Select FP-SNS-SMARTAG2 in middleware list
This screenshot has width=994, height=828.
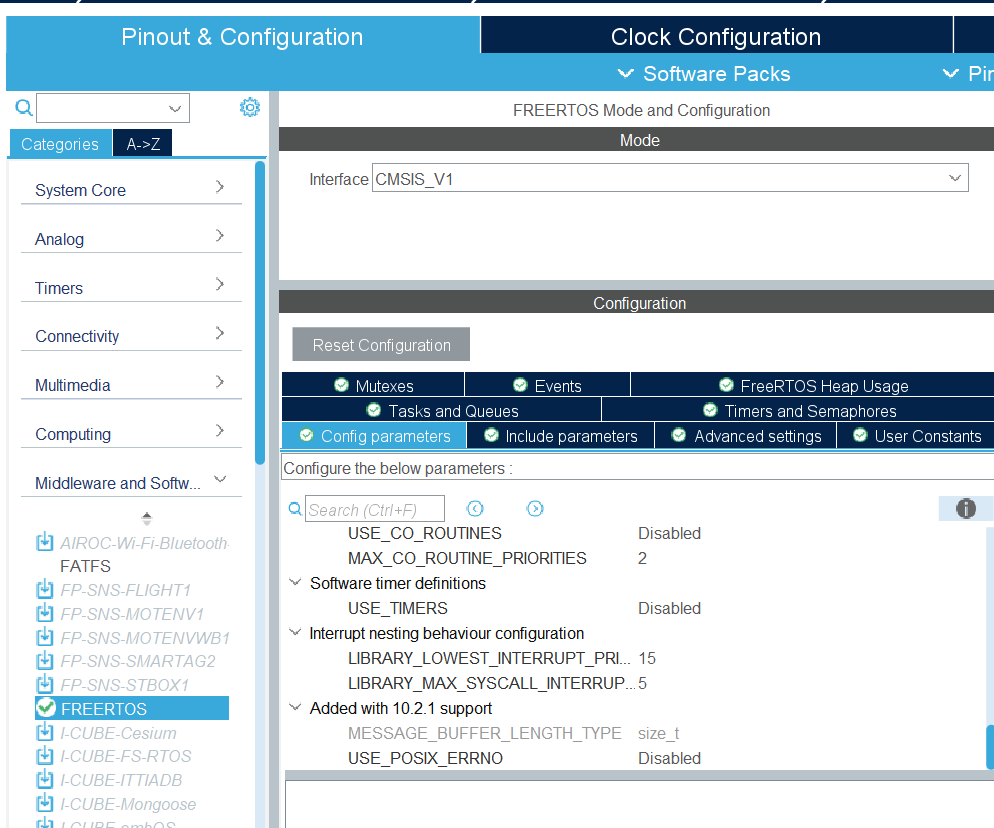pos(138,661)
